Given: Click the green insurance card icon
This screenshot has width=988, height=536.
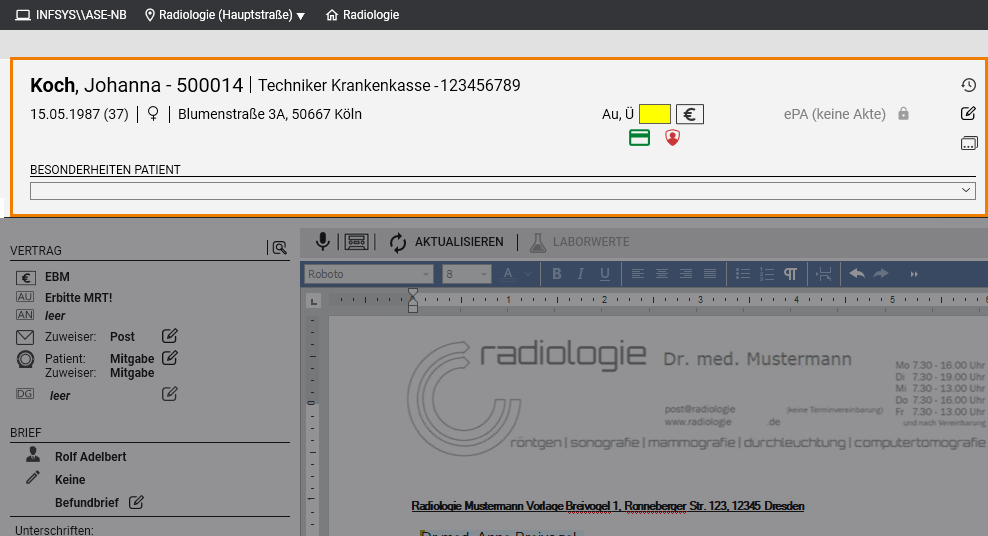Looking at the screenshot, I should [639, 138].
